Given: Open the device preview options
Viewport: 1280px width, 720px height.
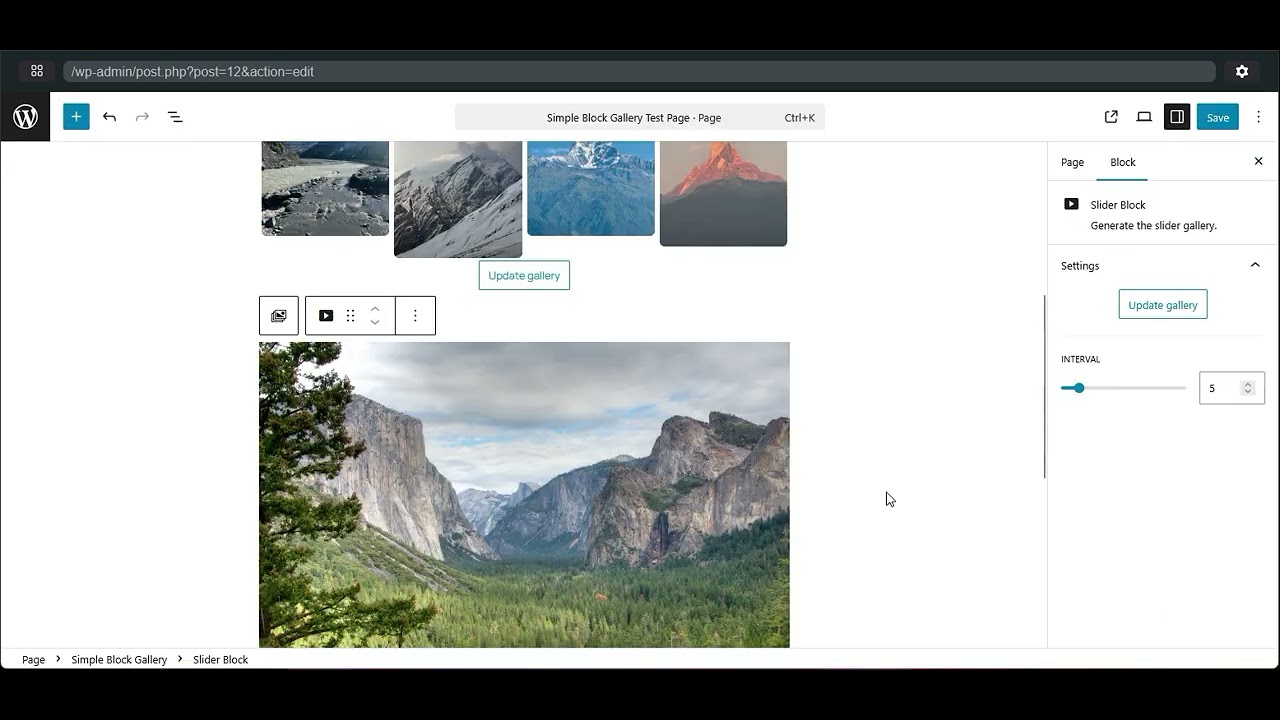Looking at the screenshot, I should coord(1144,117).
